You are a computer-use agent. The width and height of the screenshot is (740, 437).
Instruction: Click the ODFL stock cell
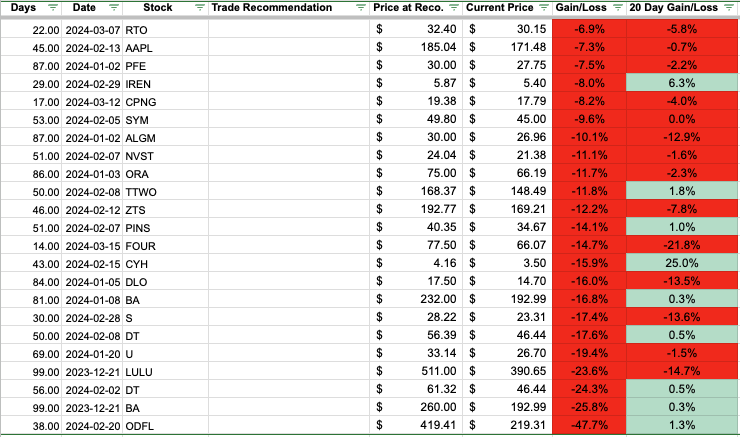[x=166, y=426]
